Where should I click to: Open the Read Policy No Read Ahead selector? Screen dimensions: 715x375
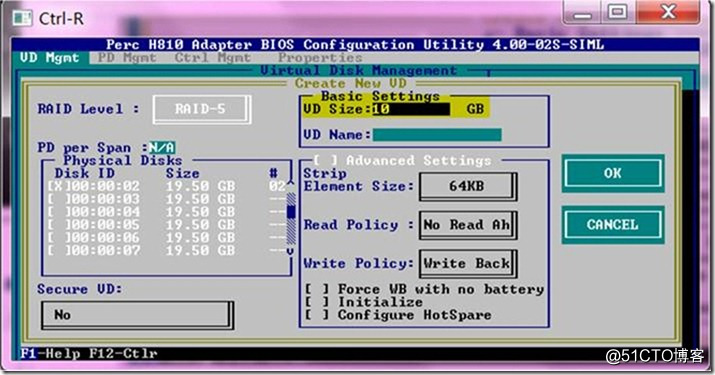tap(467, 225)
